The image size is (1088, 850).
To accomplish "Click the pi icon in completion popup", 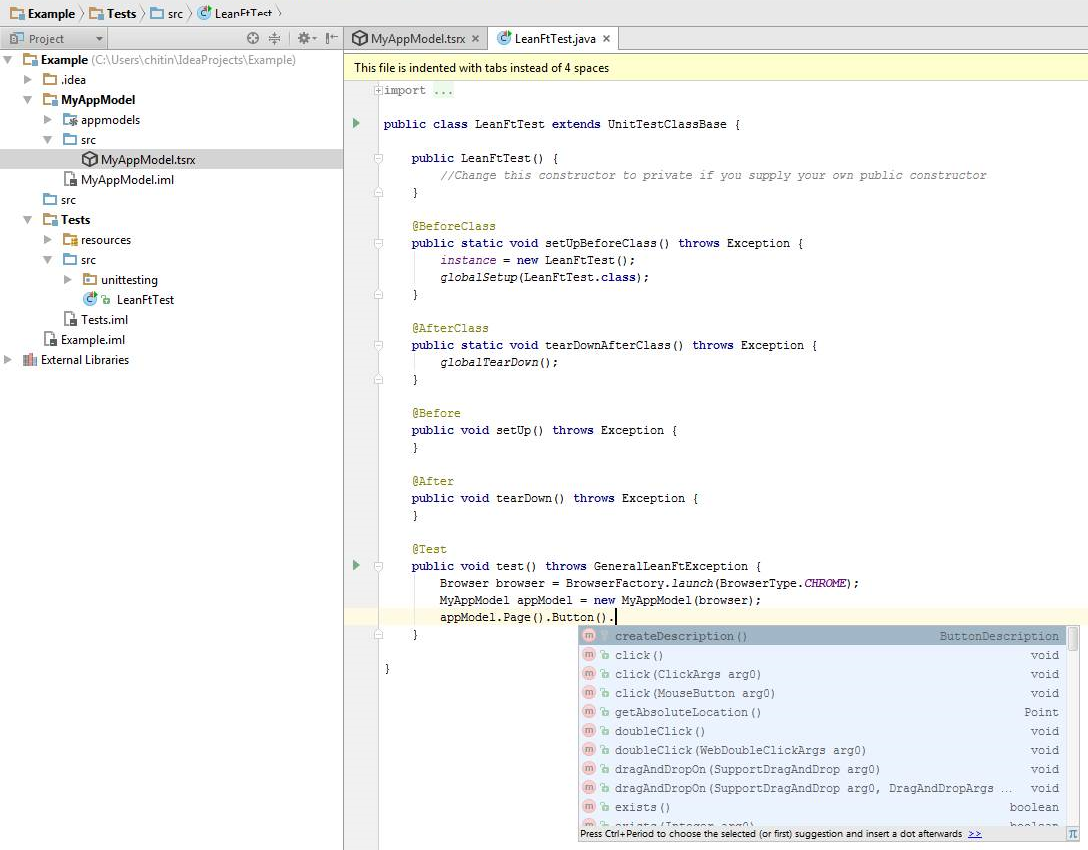I will pyautogui.click(x=1072, y=833).
